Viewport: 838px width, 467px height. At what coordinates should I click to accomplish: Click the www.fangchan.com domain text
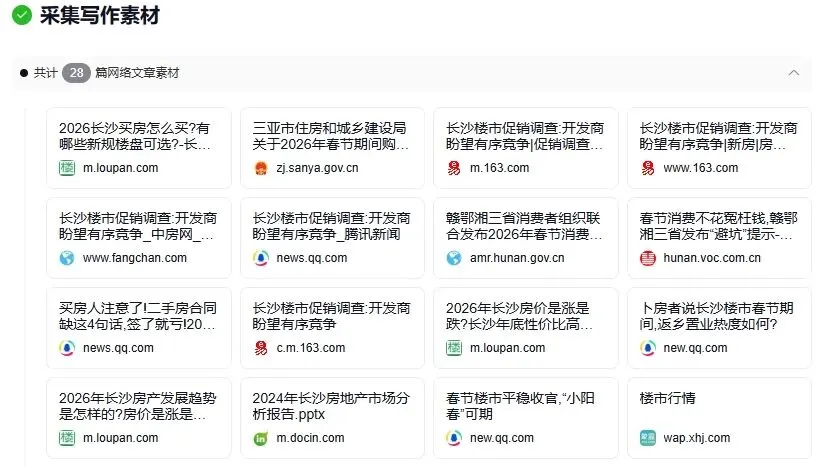[x=135, y=258]
